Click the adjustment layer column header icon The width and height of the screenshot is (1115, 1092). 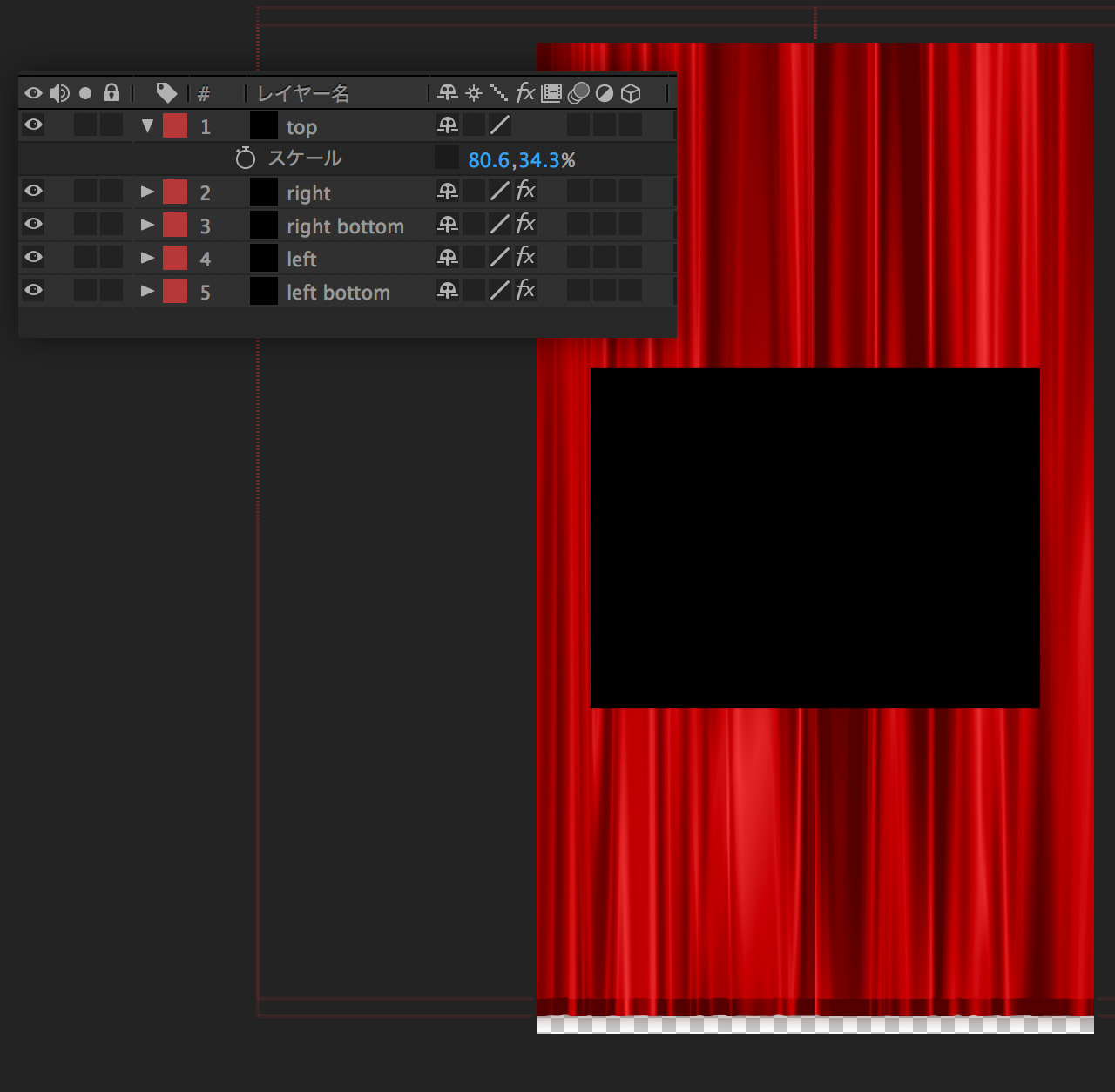605,93
